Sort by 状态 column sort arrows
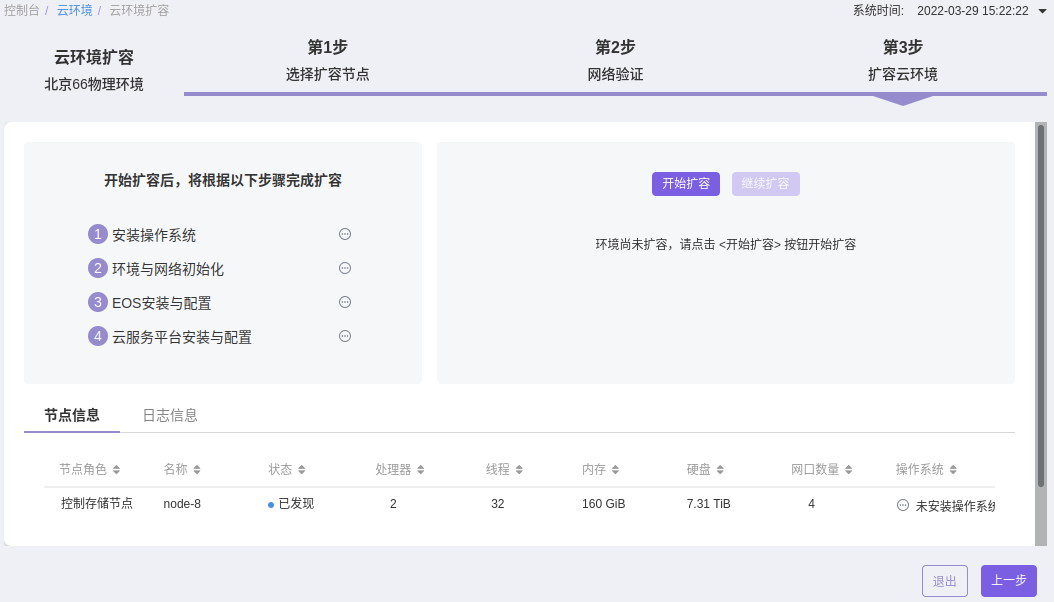 point(302,470)
